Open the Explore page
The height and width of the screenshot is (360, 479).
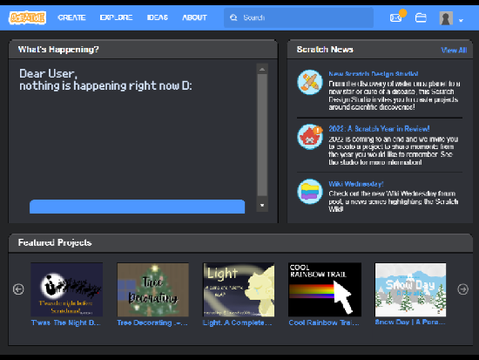click(x=116, y=18)
